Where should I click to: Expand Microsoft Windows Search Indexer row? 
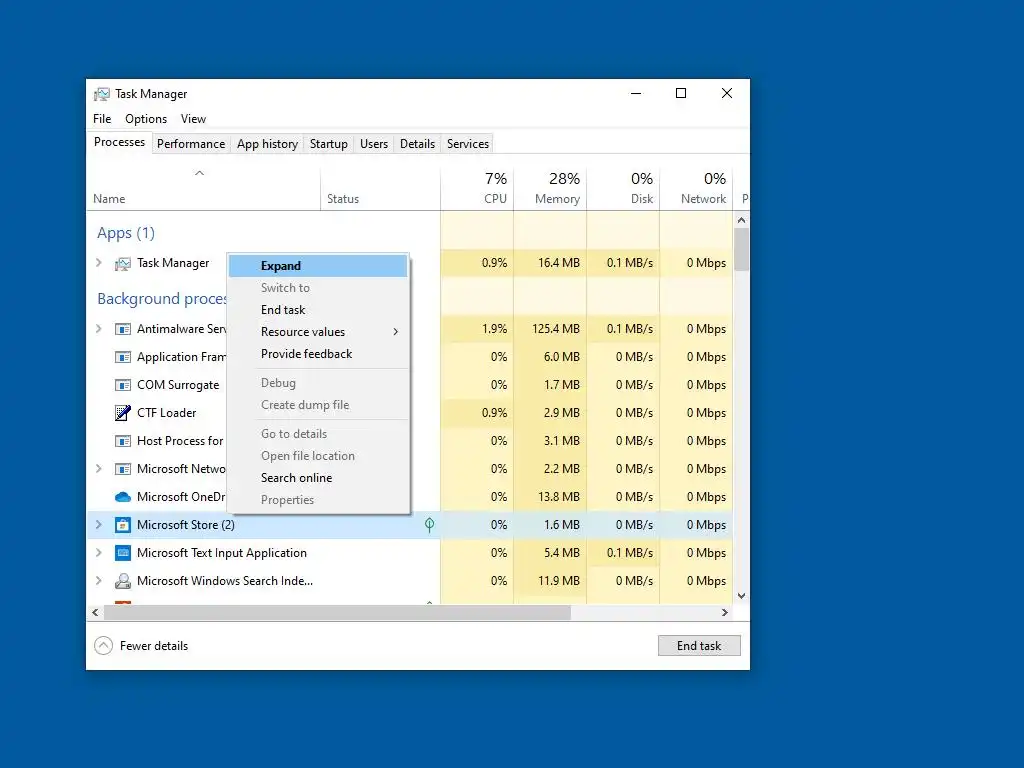coord(99,581)
